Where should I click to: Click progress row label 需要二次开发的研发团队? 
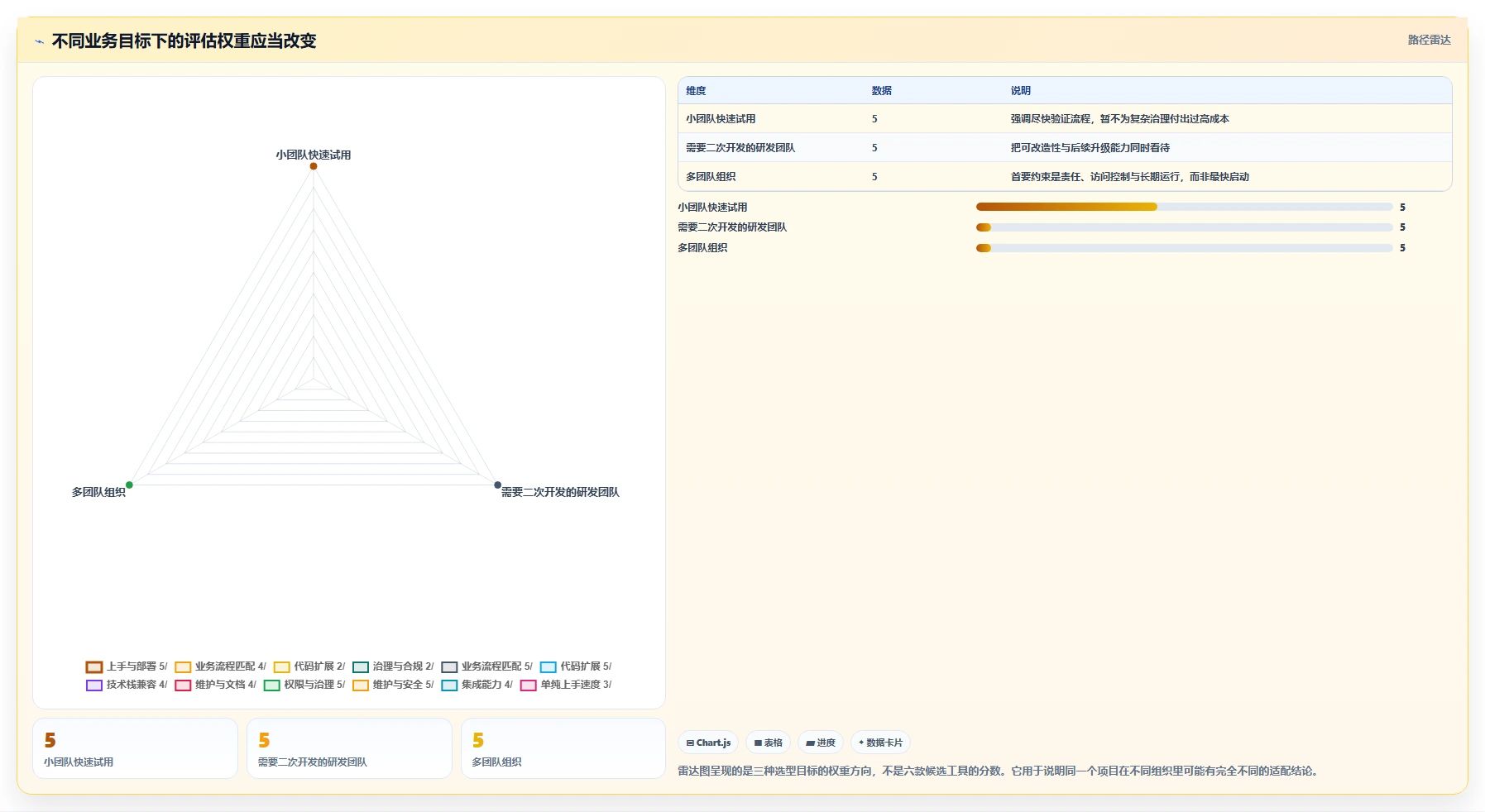pyautogui.click(x=732, y=227)
